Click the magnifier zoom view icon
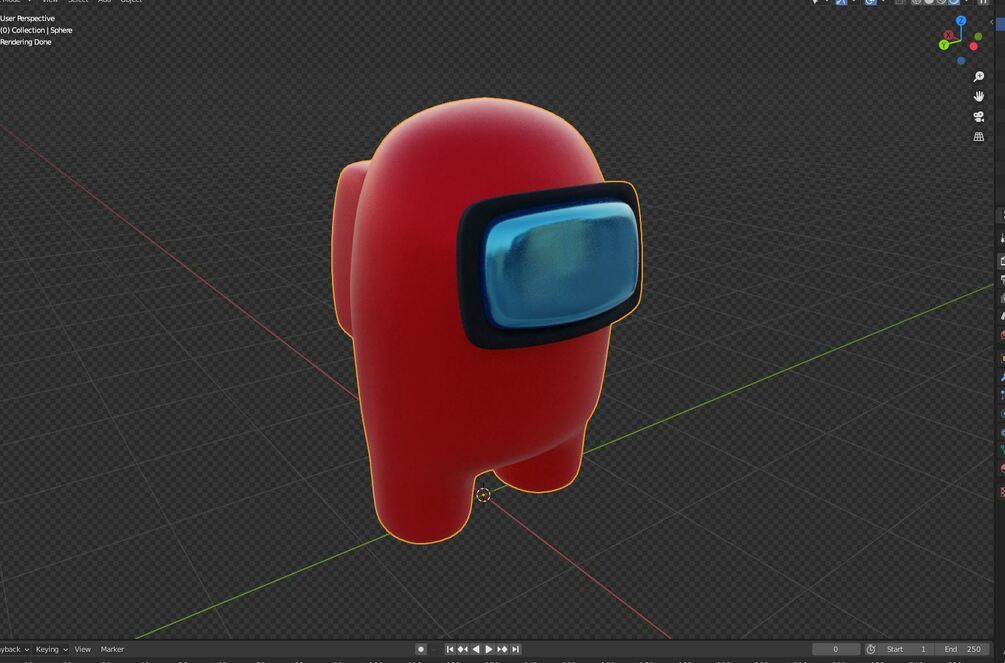The width and height of the screenshot is (1005, 663). point(979,77)
